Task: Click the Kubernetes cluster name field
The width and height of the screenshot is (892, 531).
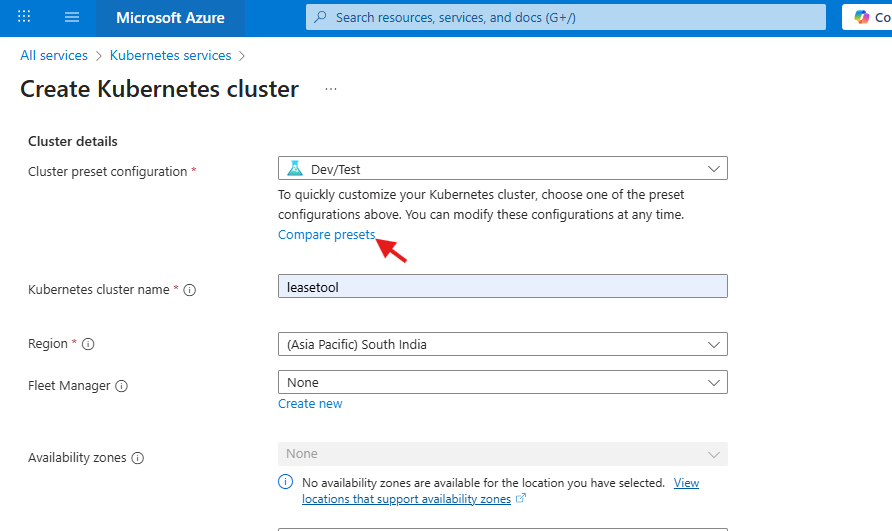Action: click(x=502, y=286)
